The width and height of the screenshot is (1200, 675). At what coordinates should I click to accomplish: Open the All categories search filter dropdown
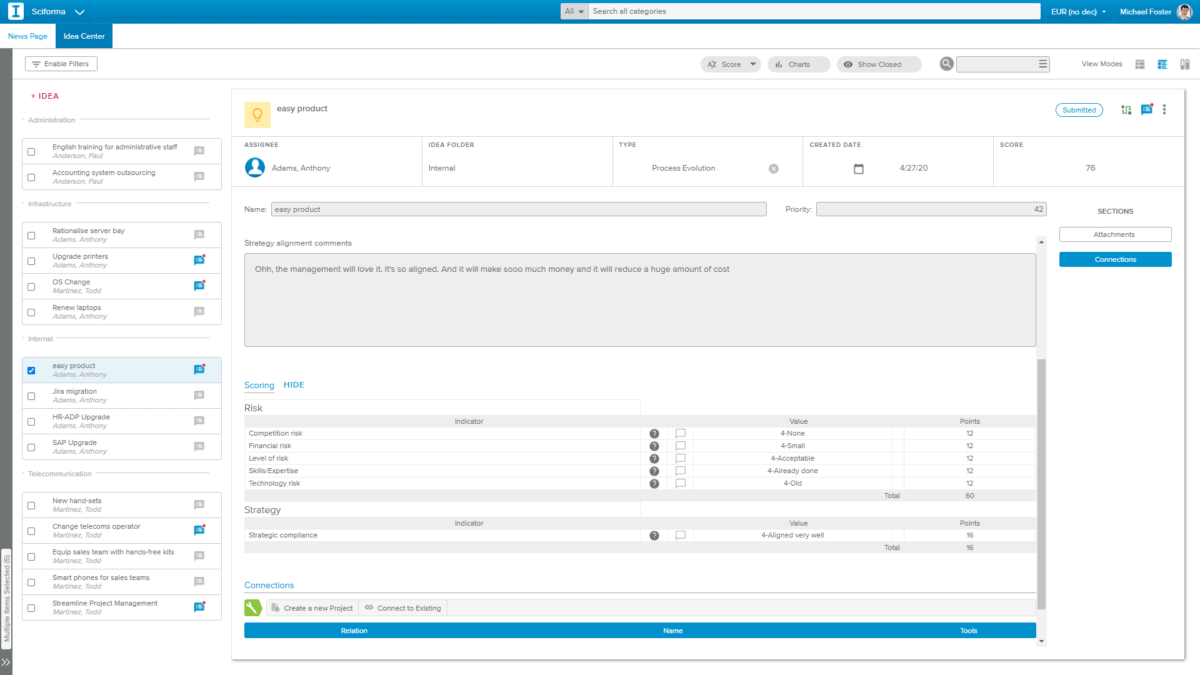(x=574, y=12)
